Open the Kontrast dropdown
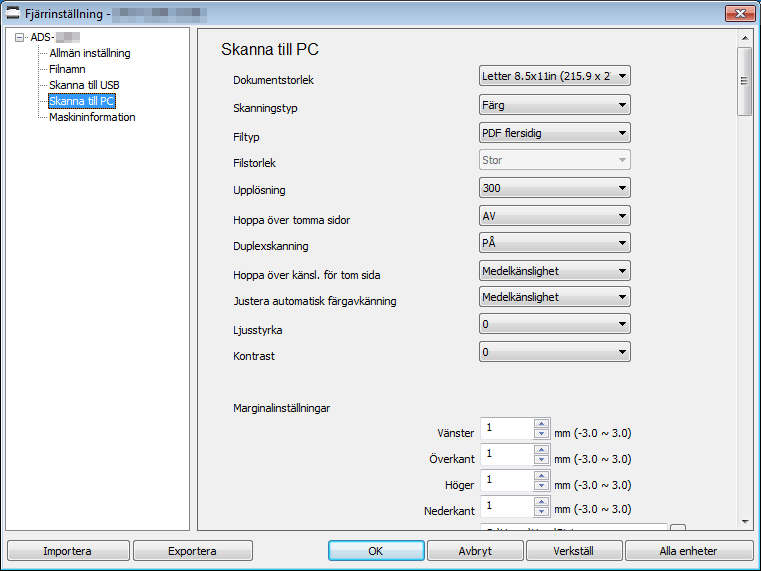761x571 pixels. tap(555, 352)
